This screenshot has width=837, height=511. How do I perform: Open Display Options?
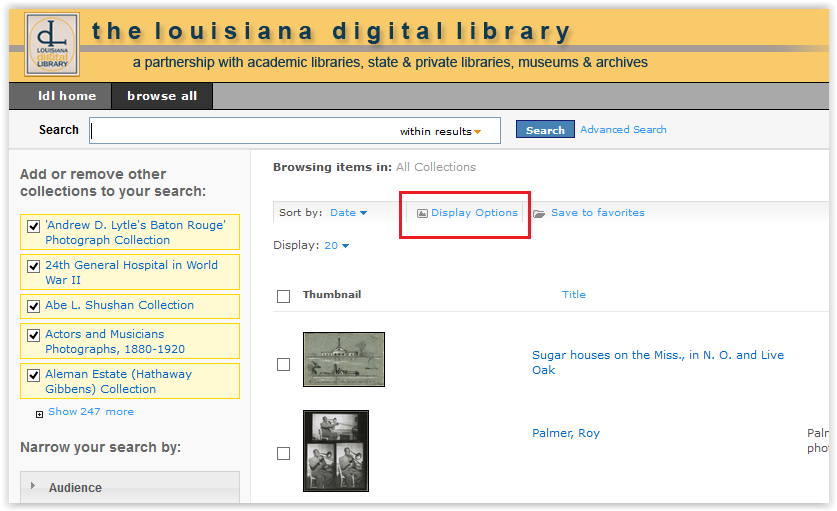[475, 213]
